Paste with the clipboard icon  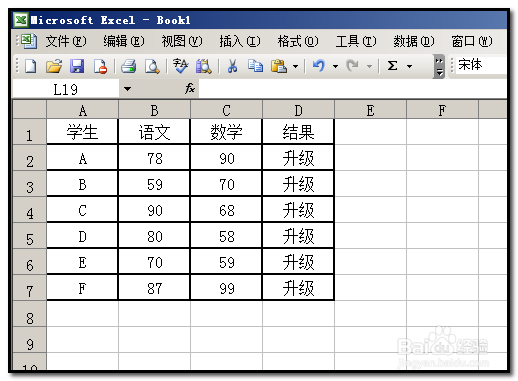coord(279,66)
